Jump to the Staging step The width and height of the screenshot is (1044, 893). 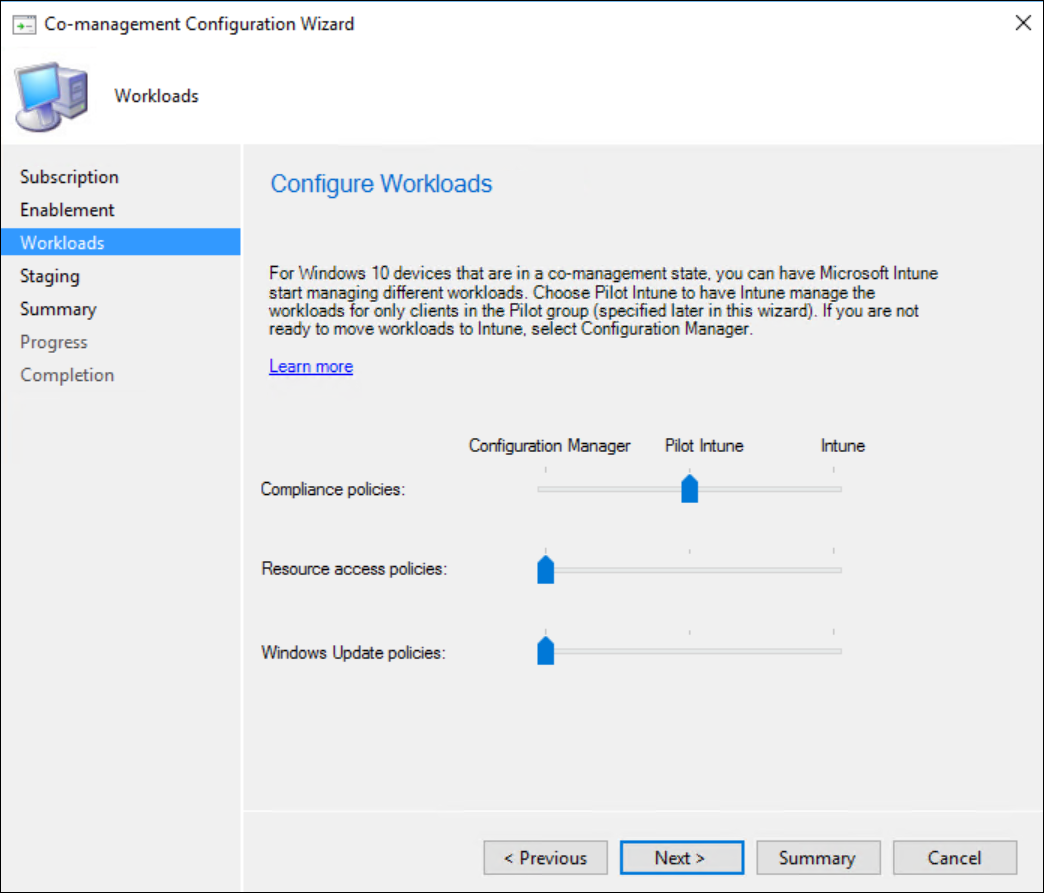[x=50, y=276]
